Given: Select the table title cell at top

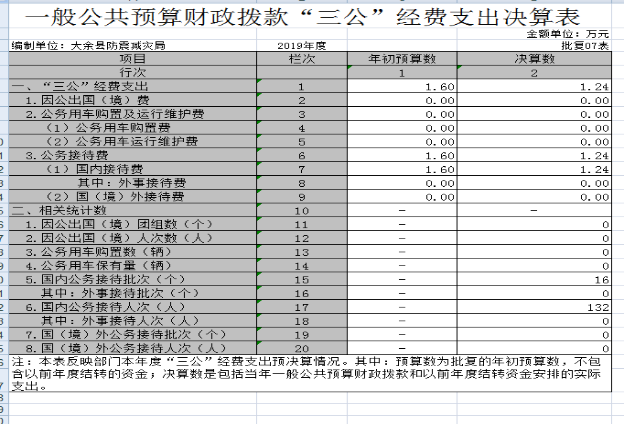Looking at the screenshot, I should tap(310, 16).
